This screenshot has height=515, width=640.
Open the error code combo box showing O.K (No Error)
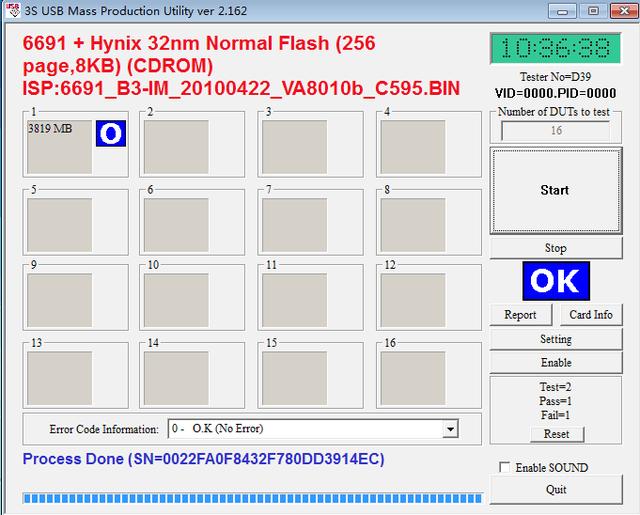313,429
